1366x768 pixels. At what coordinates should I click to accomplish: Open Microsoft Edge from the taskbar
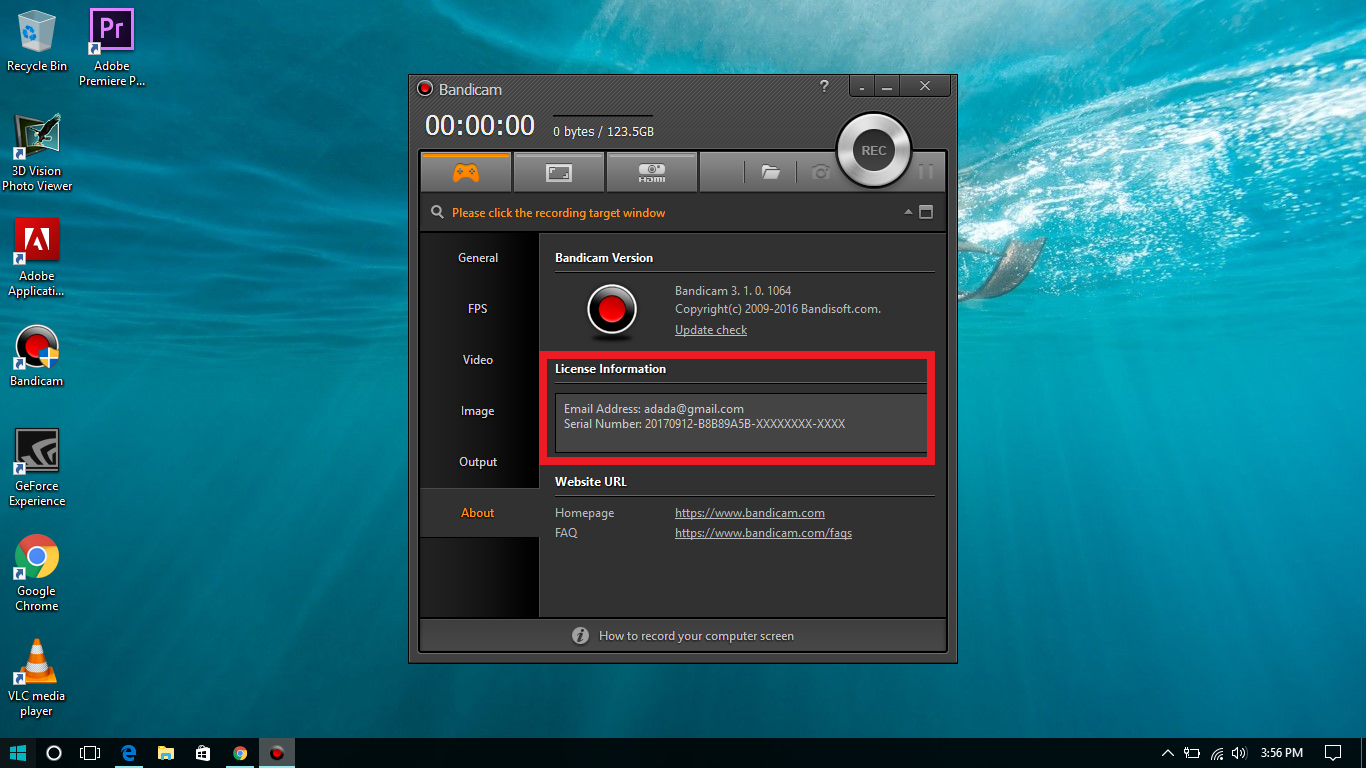click(128, 753)
